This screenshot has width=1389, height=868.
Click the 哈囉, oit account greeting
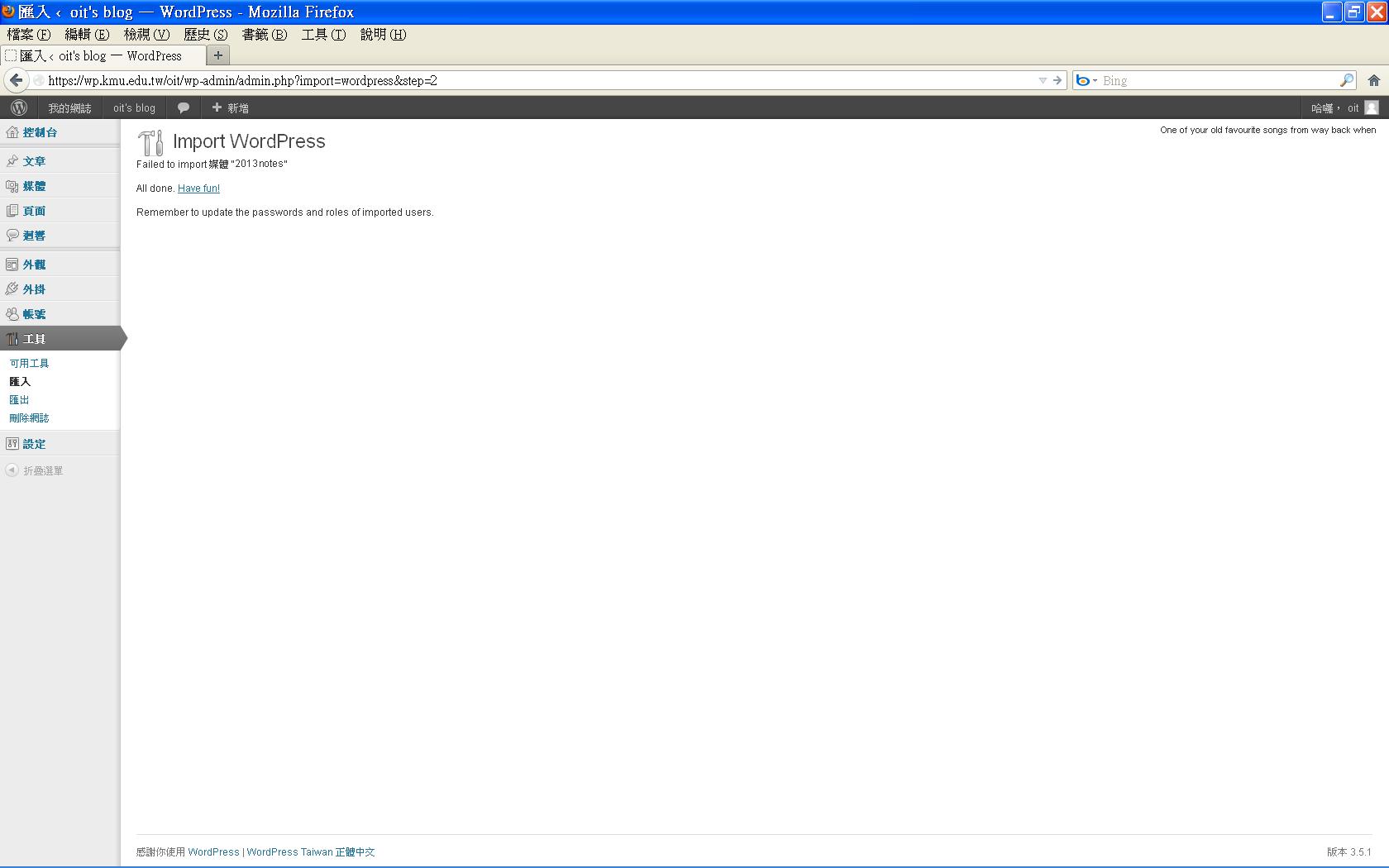click(x=1334, y=108)
